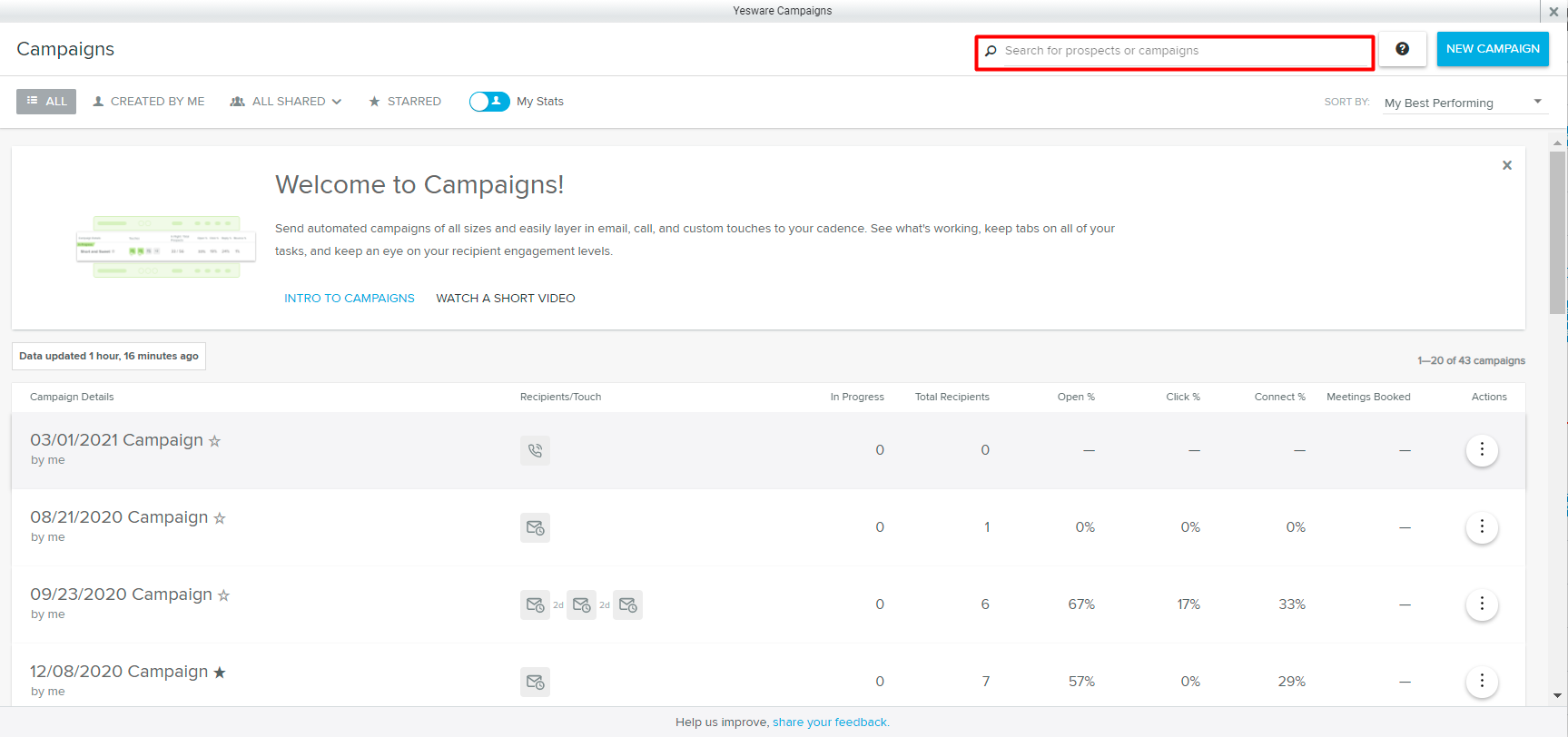The height and width of the screenshot is (737, 1568).
Task: Click the Open % column header
Action: 1076,397
